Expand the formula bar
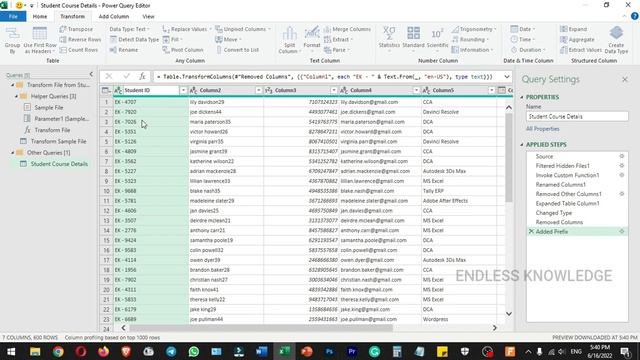Screen dimensions: 640x360 pyautogui.click(x=507, y=76)
